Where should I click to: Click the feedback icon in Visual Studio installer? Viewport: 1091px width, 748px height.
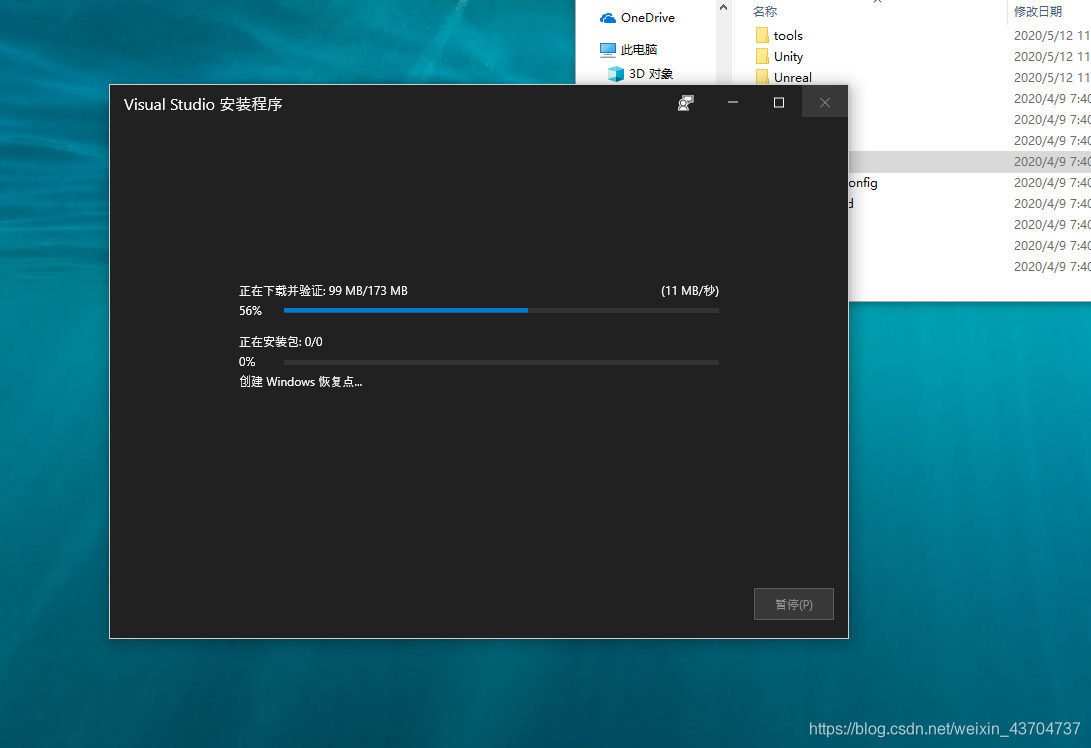pos(686,103)
